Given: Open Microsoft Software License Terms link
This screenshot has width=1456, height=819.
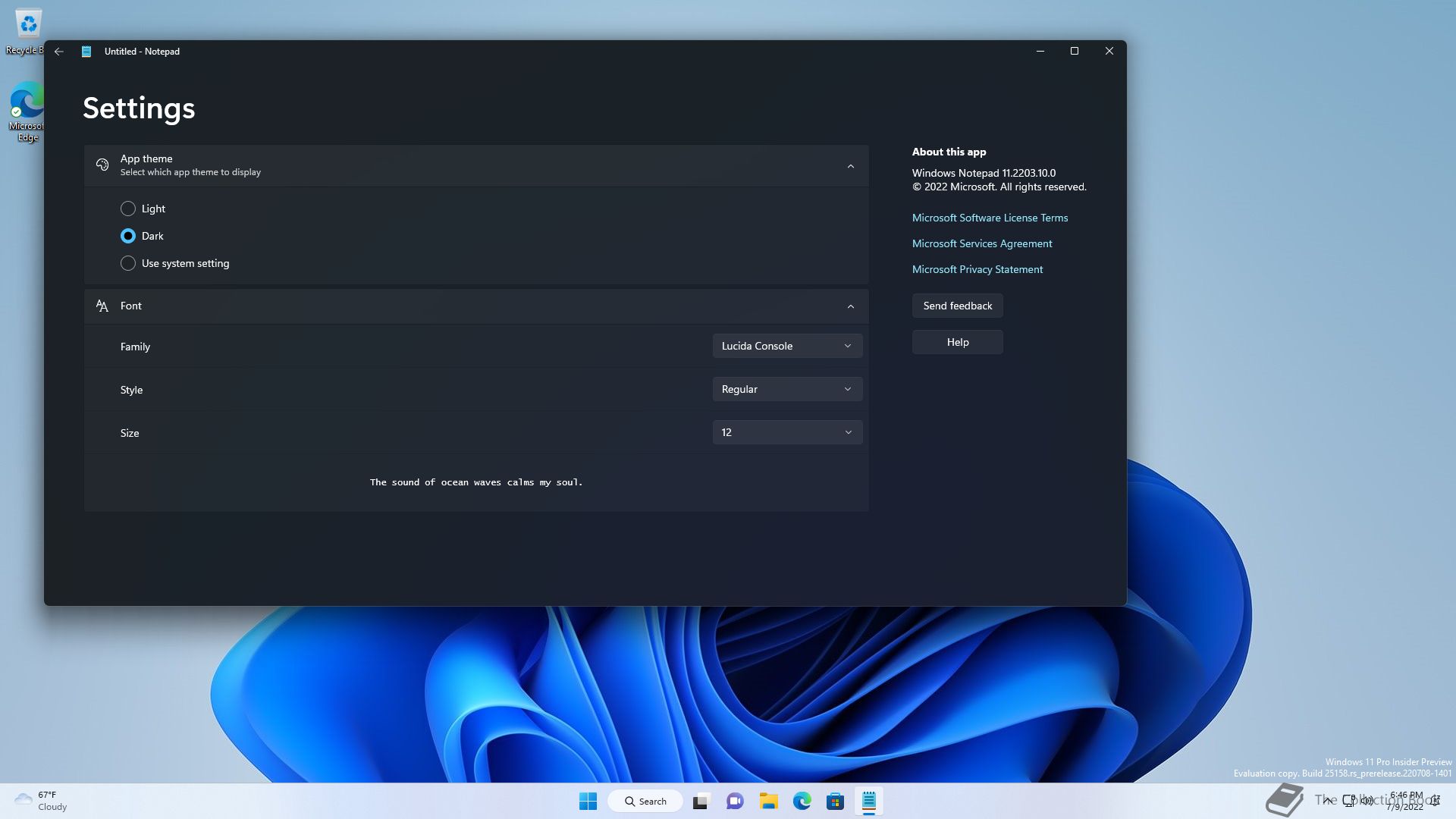Looking at the screenshot, I should pyautogui.click(x=990, y=218).
